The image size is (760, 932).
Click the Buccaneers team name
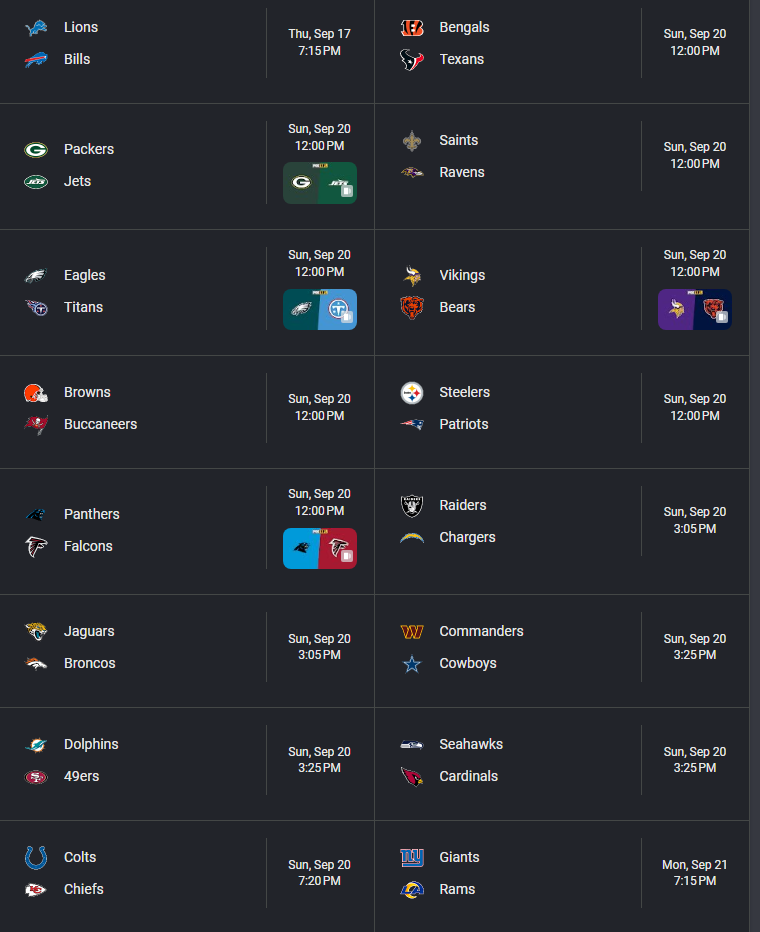[100, 424]
